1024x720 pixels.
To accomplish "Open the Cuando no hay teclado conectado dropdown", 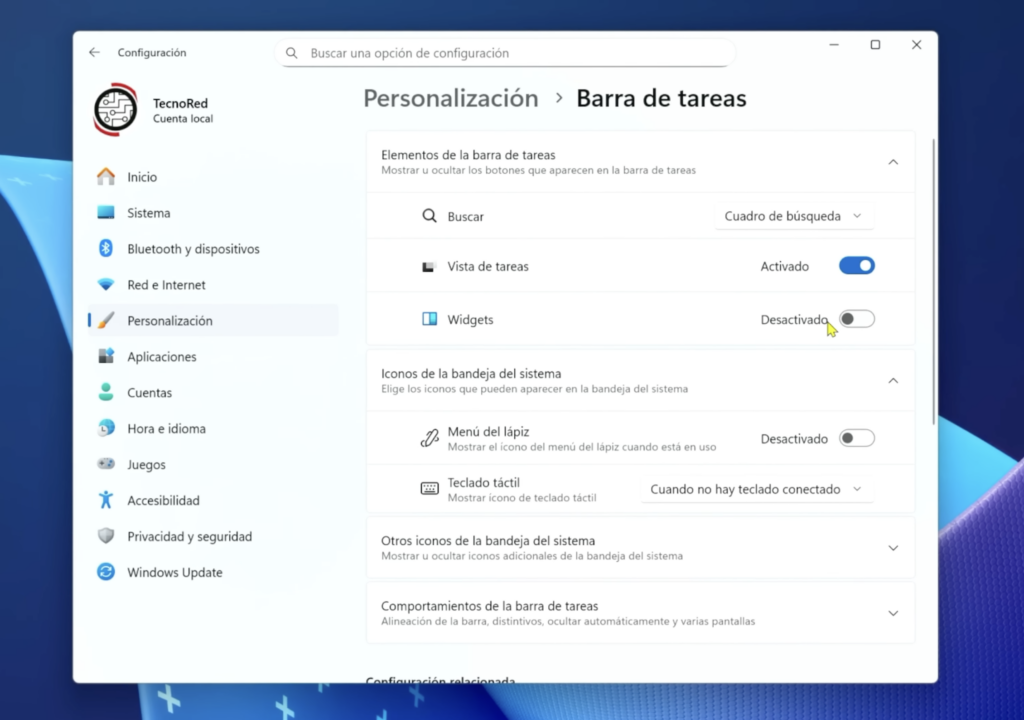I will point(756,489).
